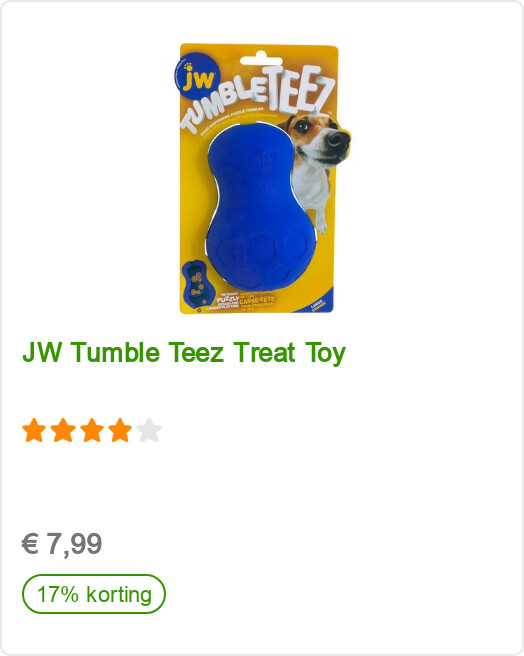Click the word Tumble in the product title

(x=116, y=352)
